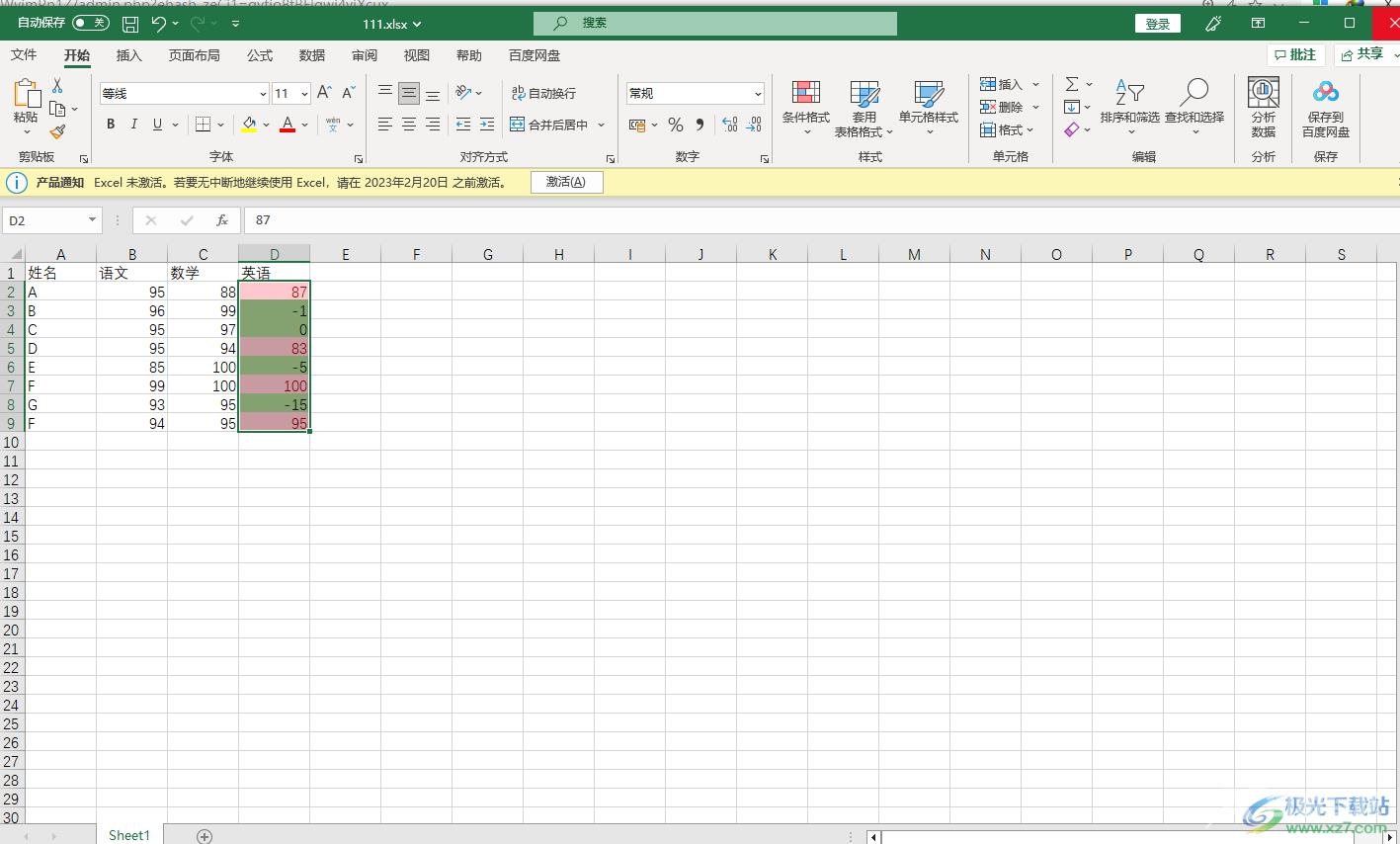1400x844 pixels.
Task: Click the search (搜索) box in title bar
Action: coord(715,23)
